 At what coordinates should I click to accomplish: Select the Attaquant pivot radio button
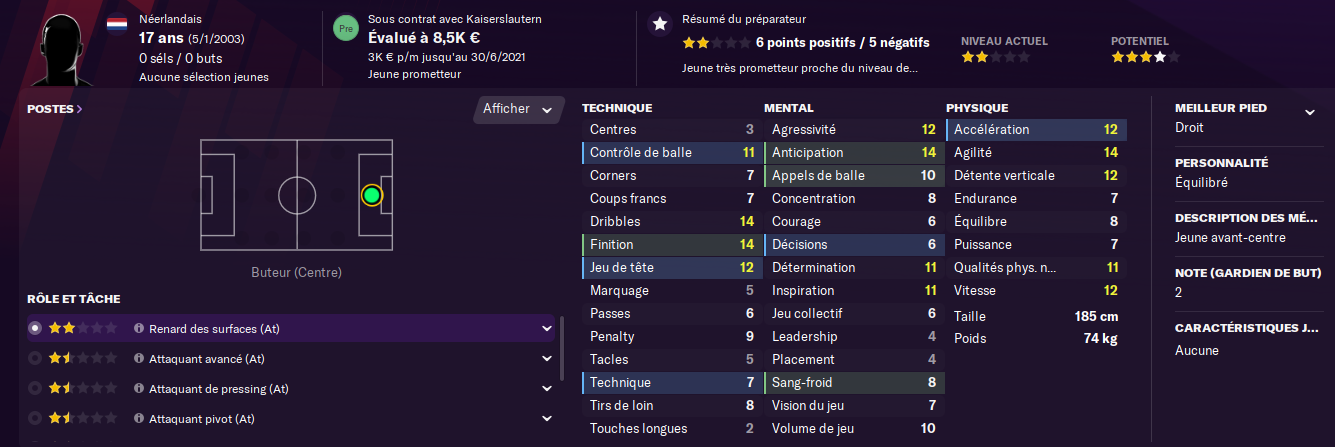click(36, 418)
